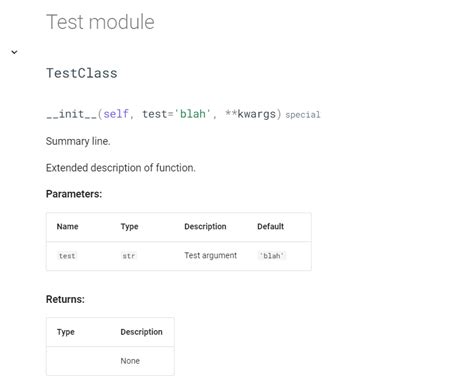This screenshot has height=388, width=474.
Task: Click the Default column header
Action: click(270, 227)
